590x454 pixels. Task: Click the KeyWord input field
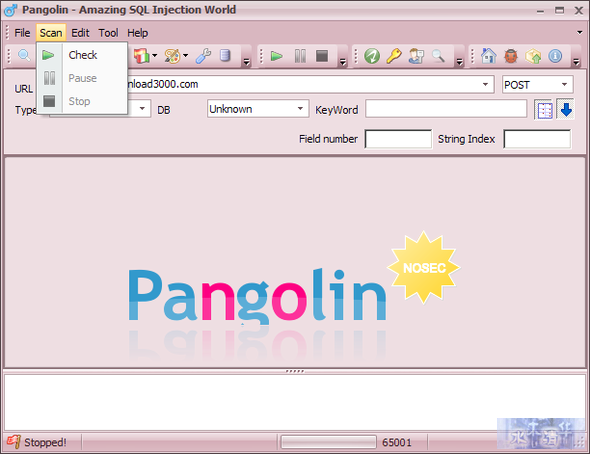(x=446, y=109)
